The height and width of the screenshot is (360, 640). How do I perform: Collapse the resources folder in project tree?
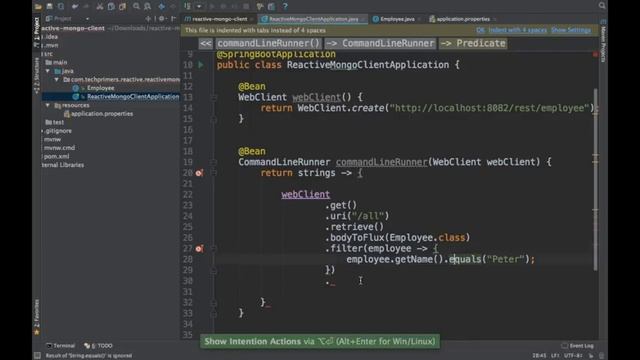pos(48,105)
